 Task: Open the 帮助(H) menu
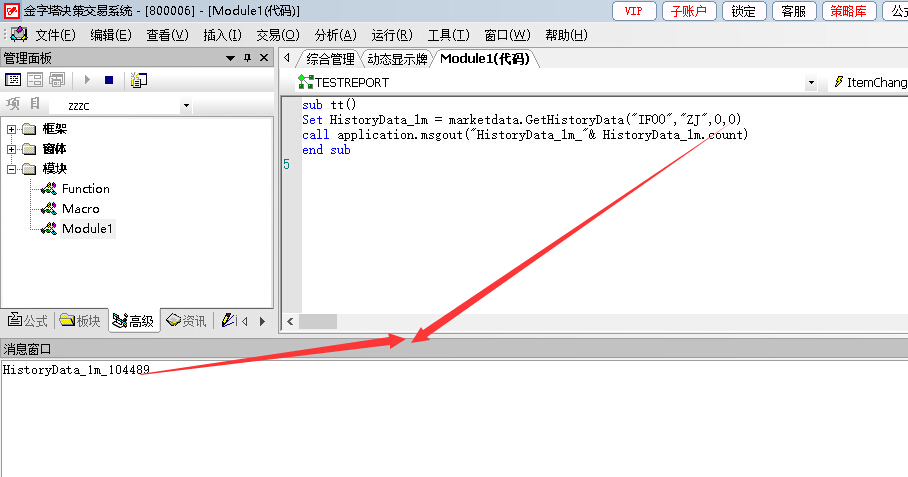[566, 35]
